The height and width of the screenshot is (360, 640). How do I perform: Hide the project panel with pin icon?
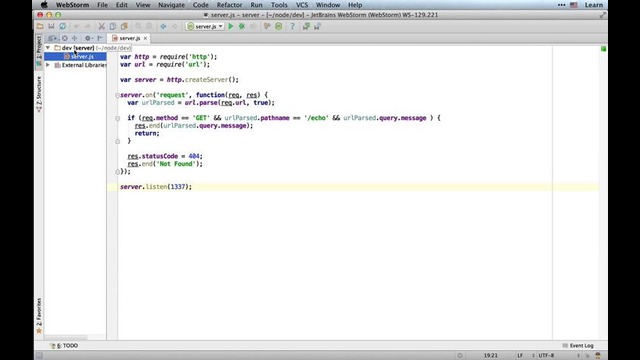pyautogui.click(x=100, y=38)
